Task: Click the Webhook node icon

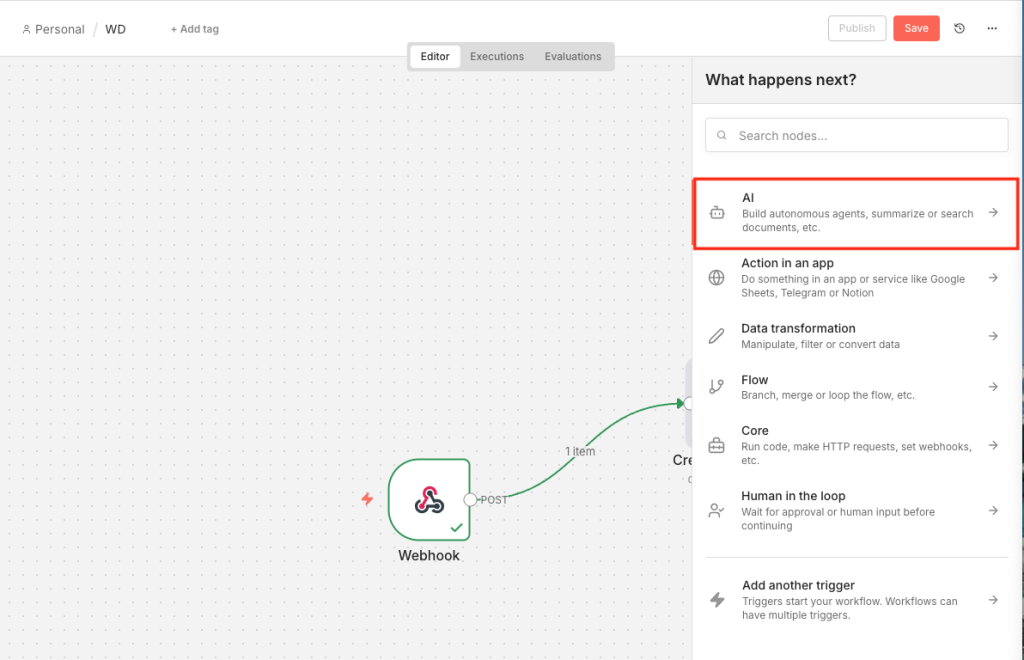Action: pyautogui.click(x=429, y=499)
